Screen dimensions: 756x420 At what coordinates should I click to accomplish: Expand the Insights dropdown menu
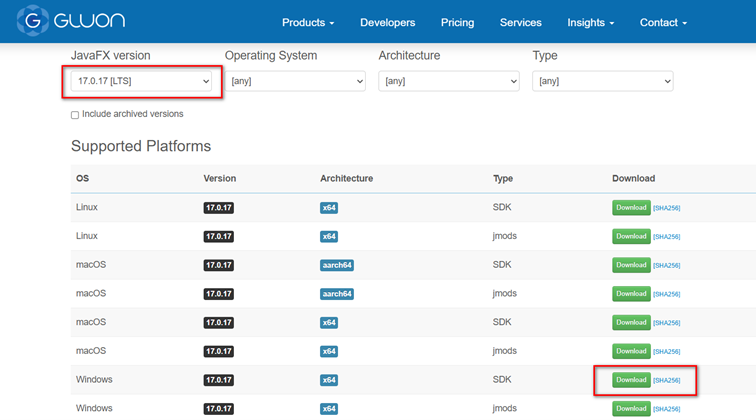point(590,22)
